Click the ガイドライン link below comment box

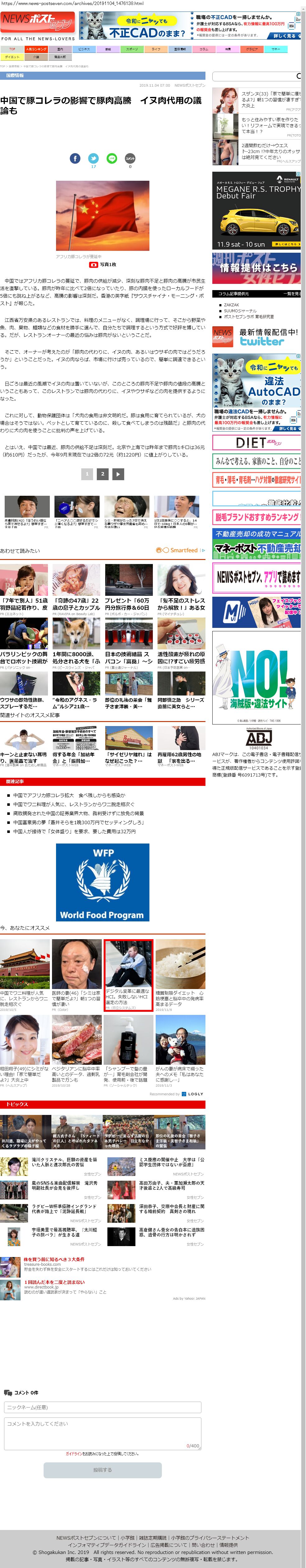[x=73, y=1454]
